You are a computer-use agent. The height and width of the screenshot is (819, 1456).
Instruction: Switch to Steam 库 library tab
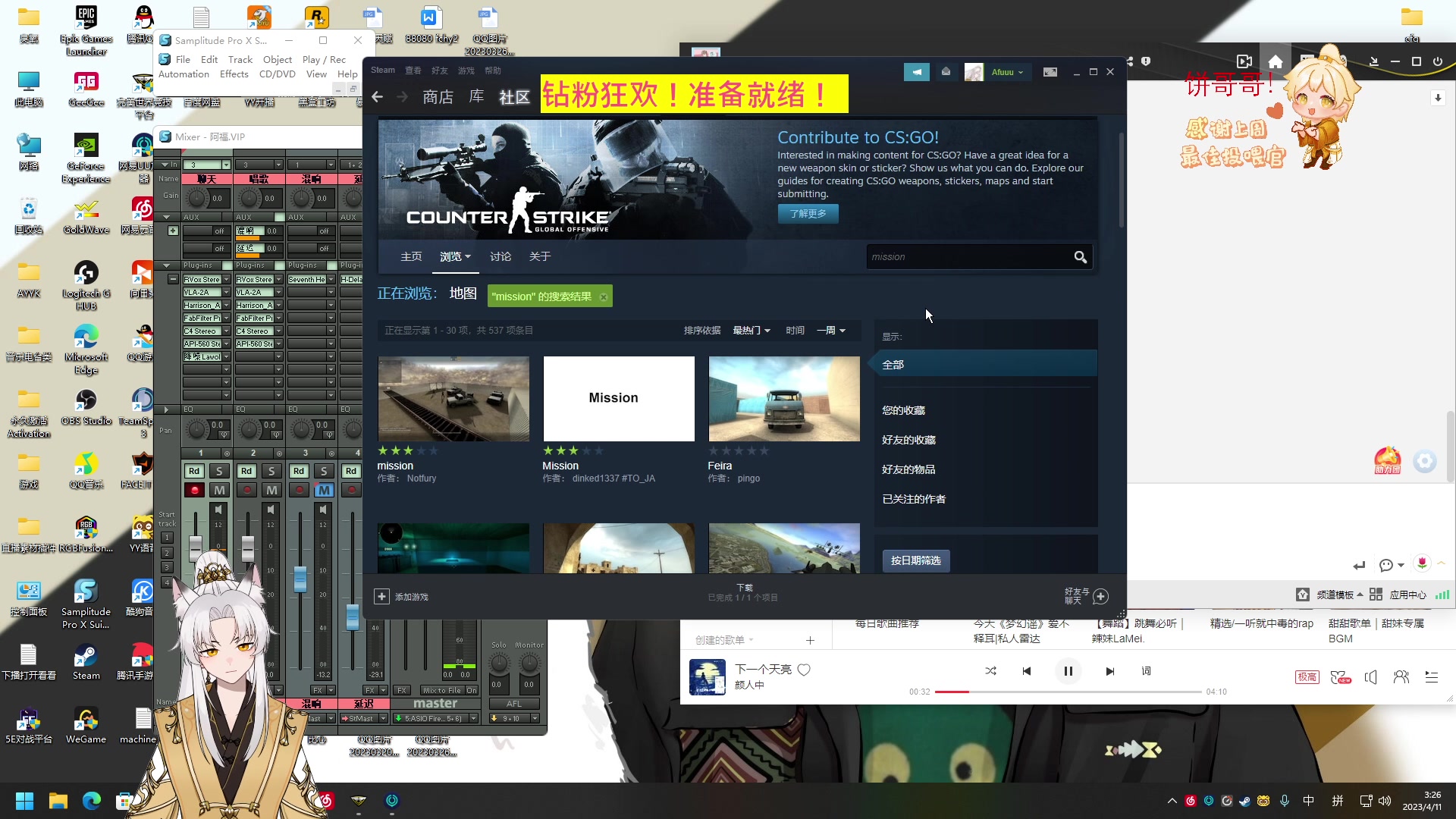coord(476,97)
